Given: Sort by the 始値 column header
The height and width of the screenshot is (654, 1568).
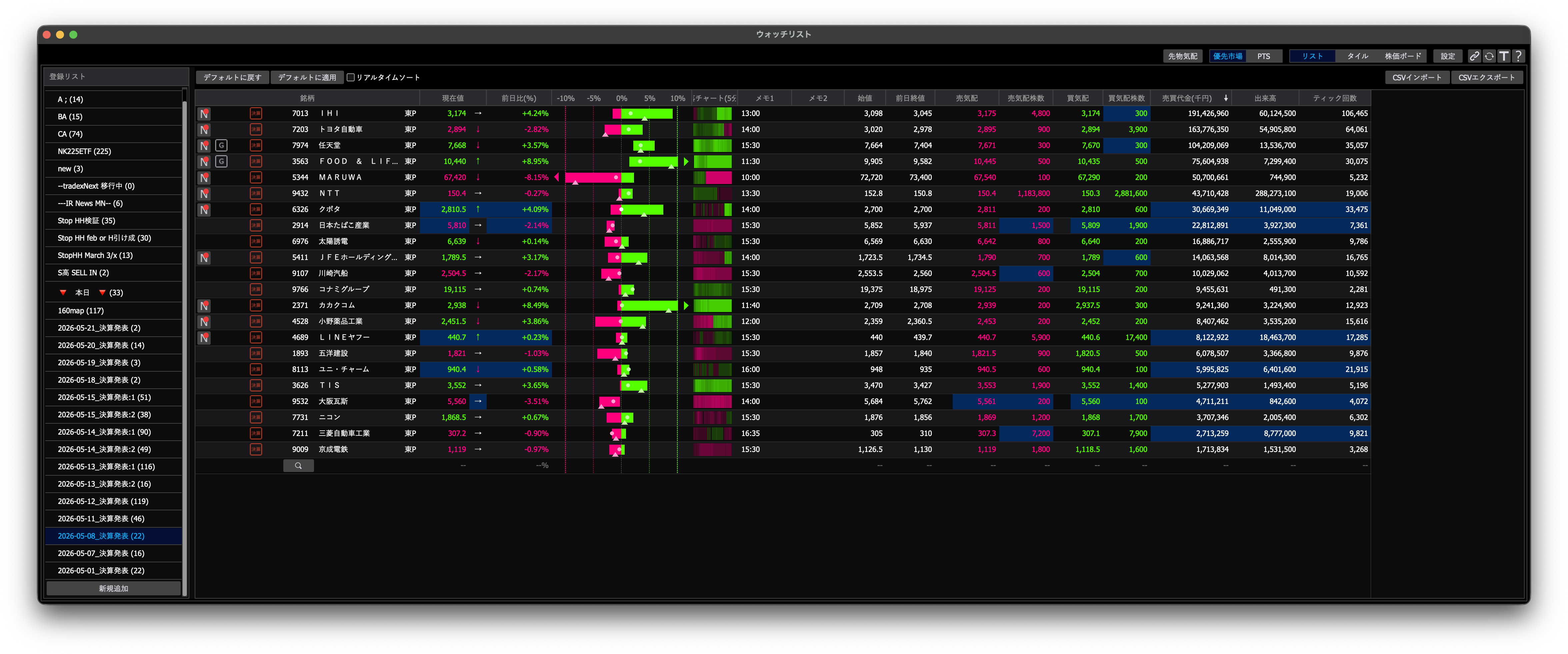Looking at the screenshot, I should (x=864, y=98).
